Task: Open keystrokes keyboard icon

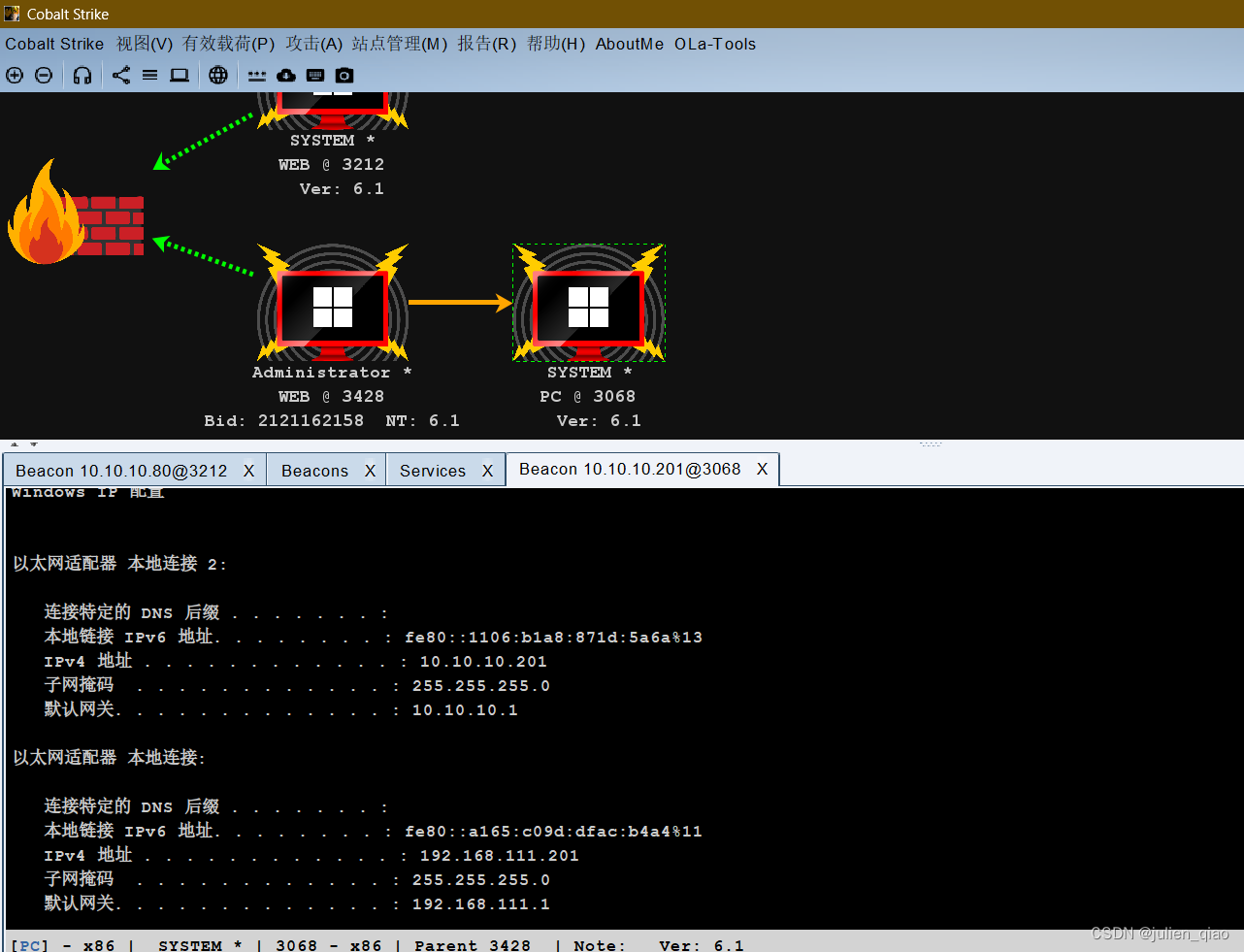Action: 315,76
